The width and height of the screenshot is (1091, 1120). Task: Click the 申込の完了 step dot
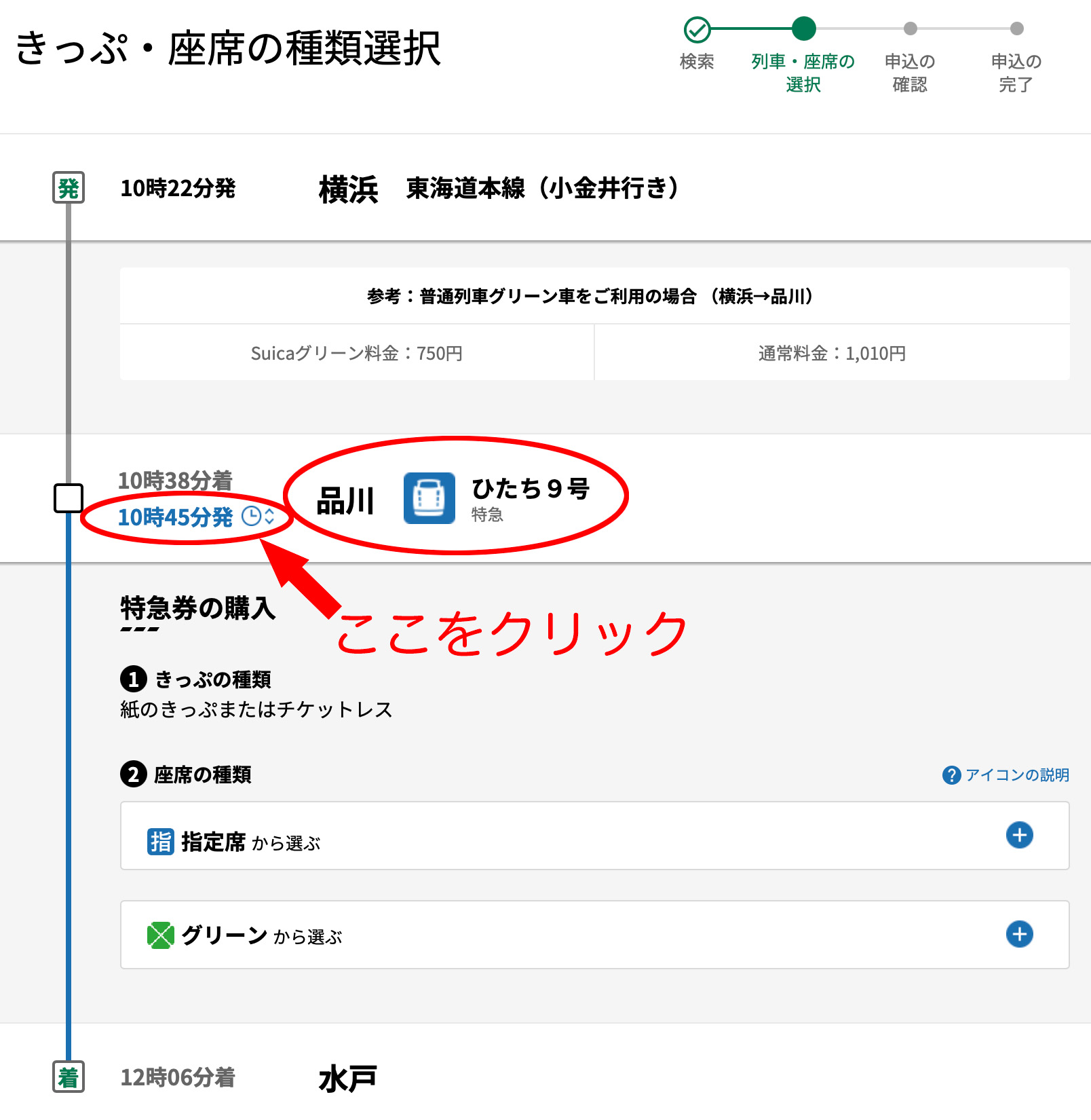pyautogui.click(x=1016, y=29)
